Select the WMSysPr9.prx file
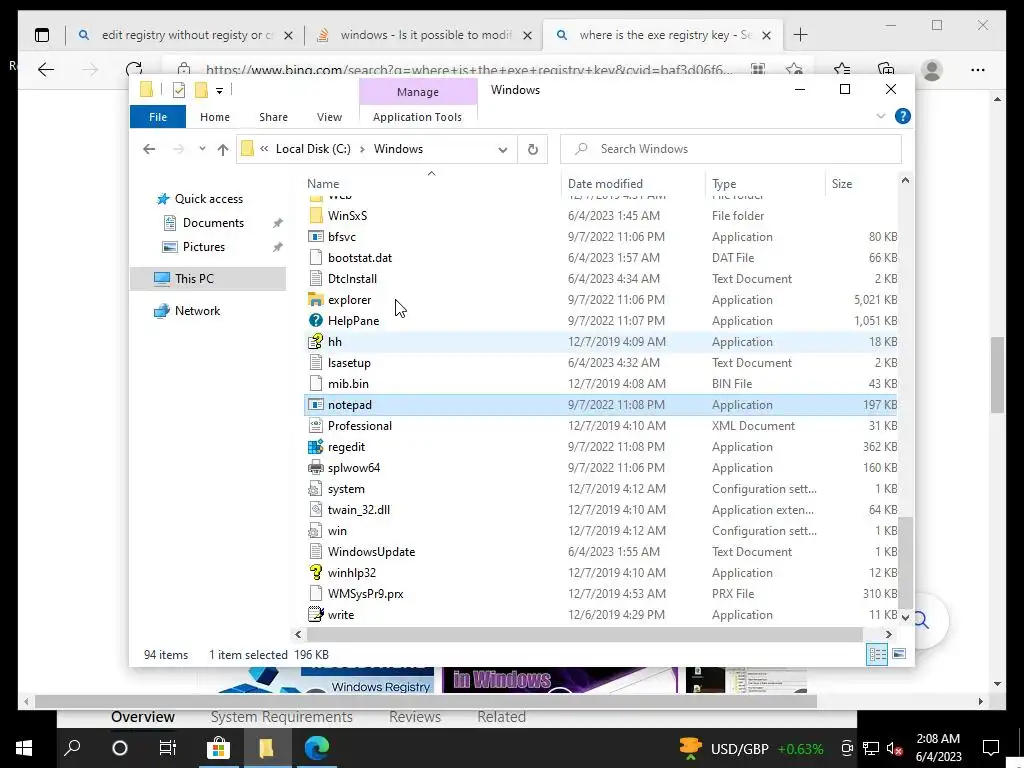 (601, 594)
